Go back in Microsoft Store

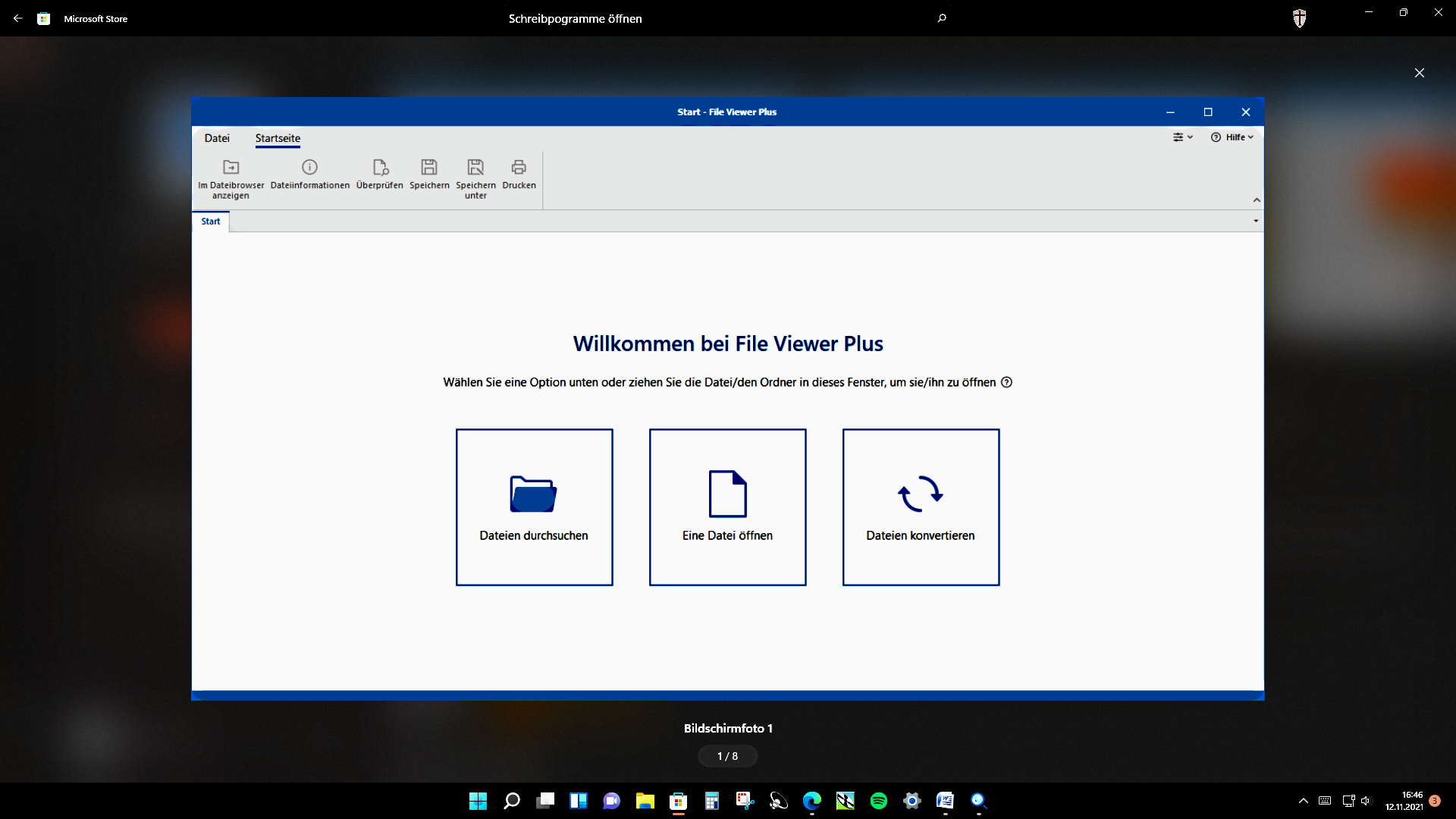[x=18, y=18]
